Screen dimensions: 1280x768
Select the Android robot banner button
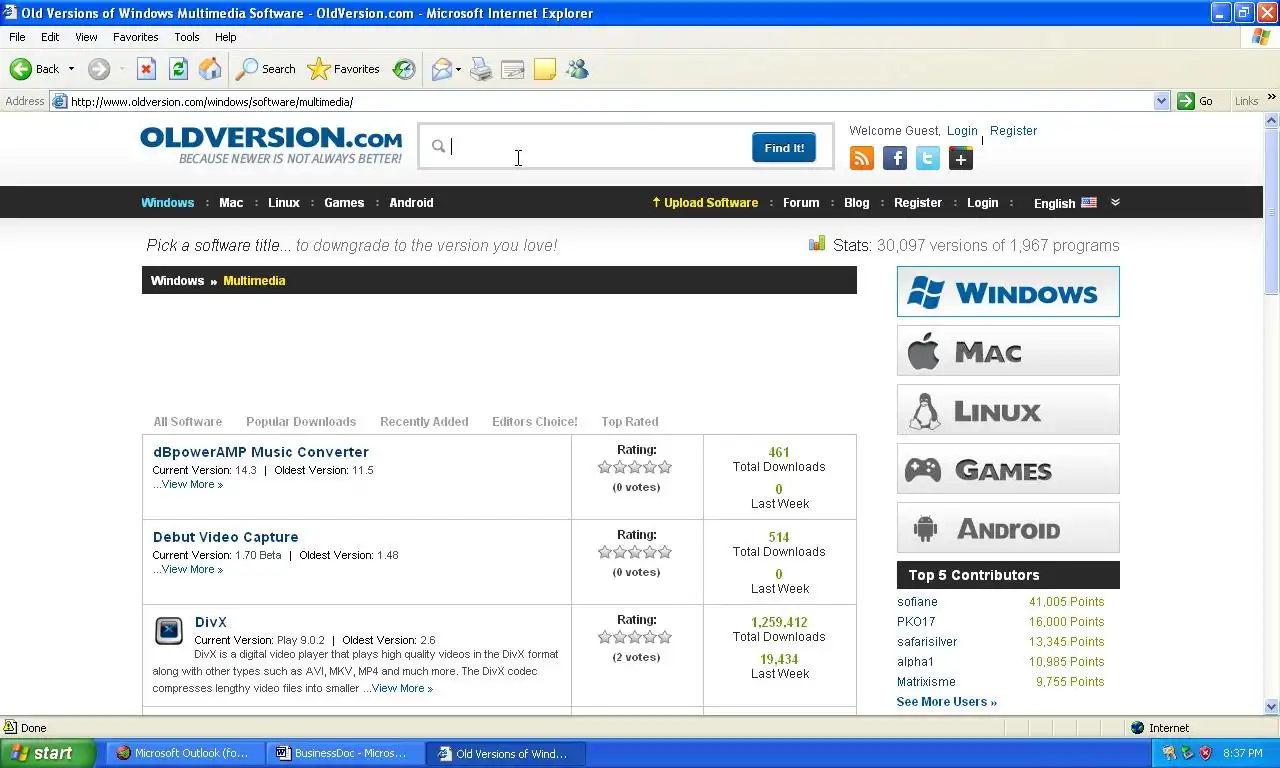click(x=1008, y=528)
